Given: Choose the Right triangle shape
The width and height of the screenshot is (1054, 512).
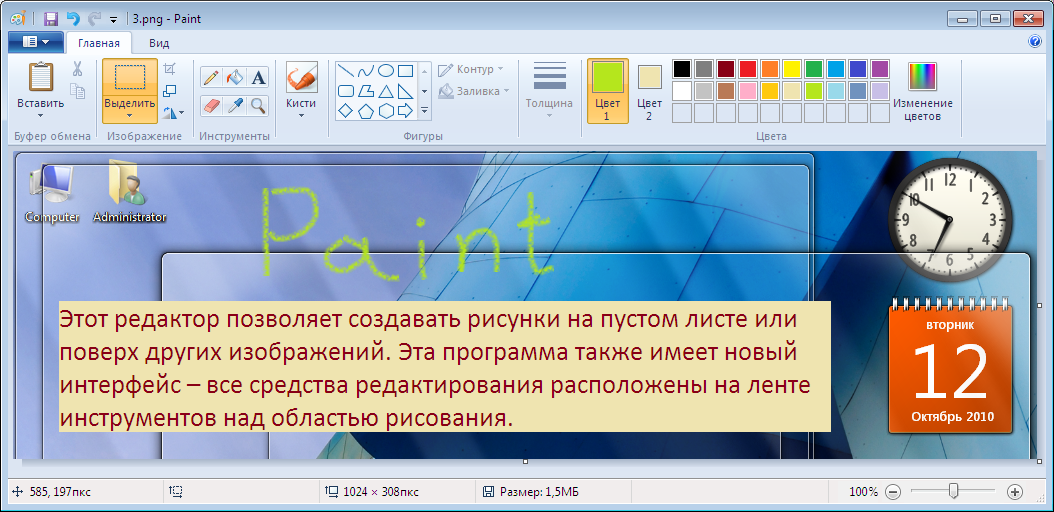Looking at the screenshot, I should [405, 91].
